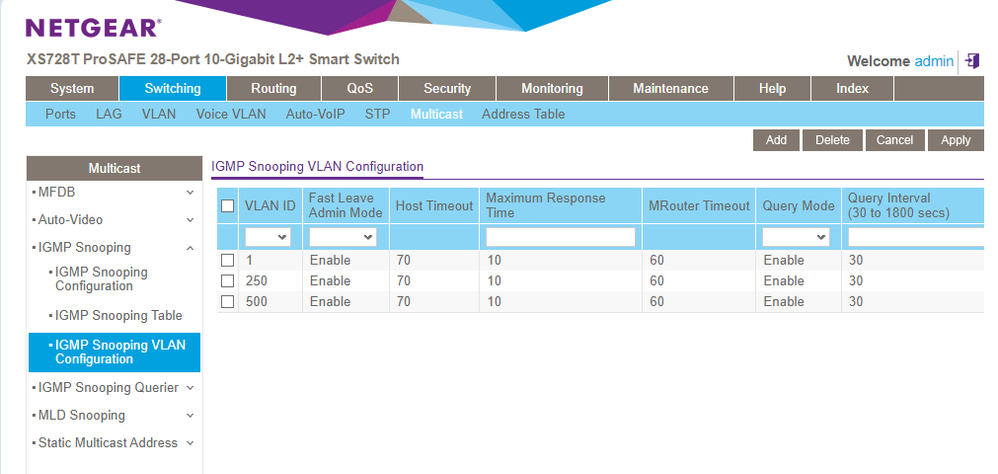Screen dimensions: 998x474
Task: Click the Delete button
Action: (832, 140)
